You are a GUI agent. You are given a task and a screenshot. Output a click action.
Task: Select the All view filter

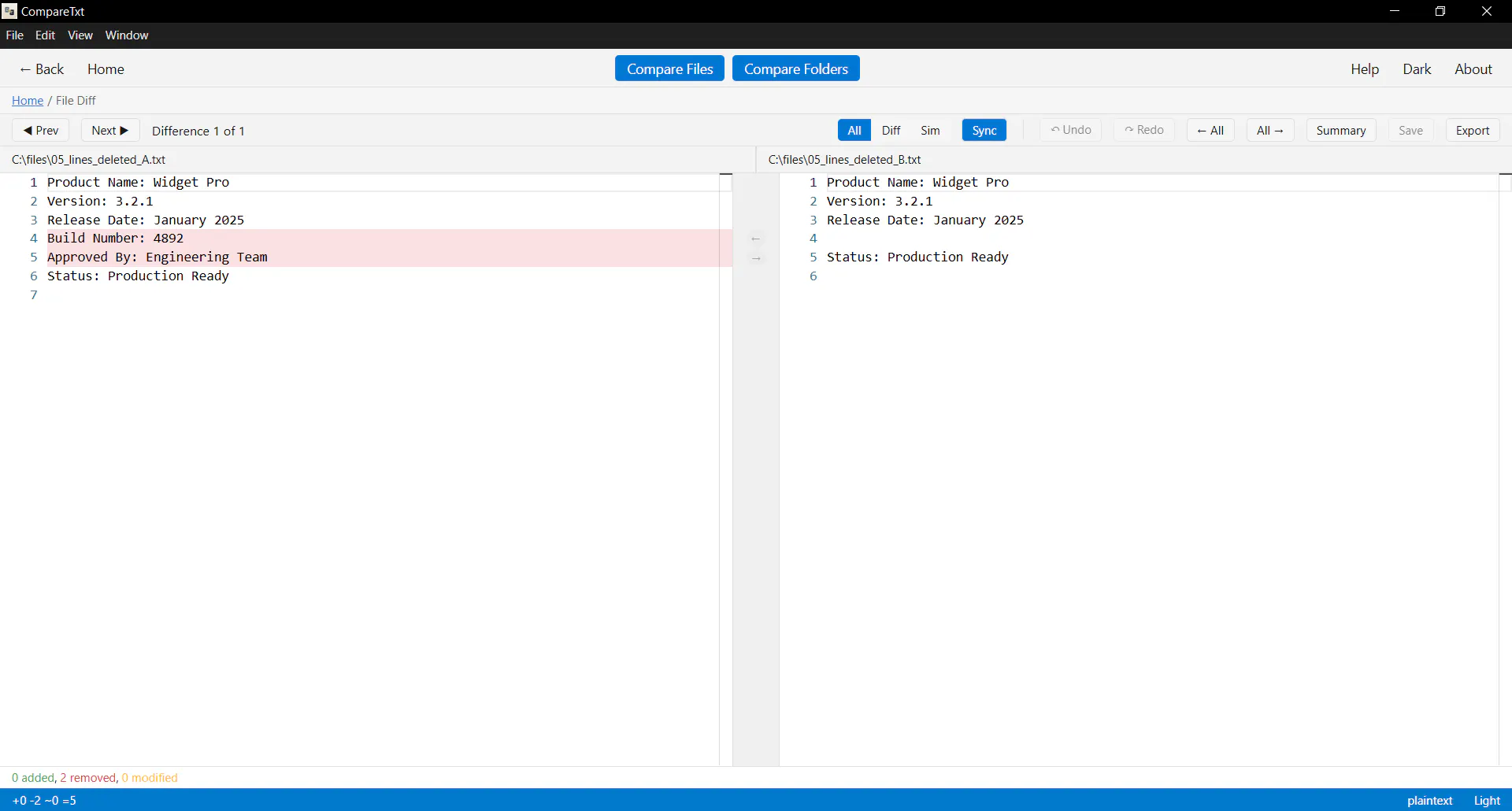click(x=854, y=131)
